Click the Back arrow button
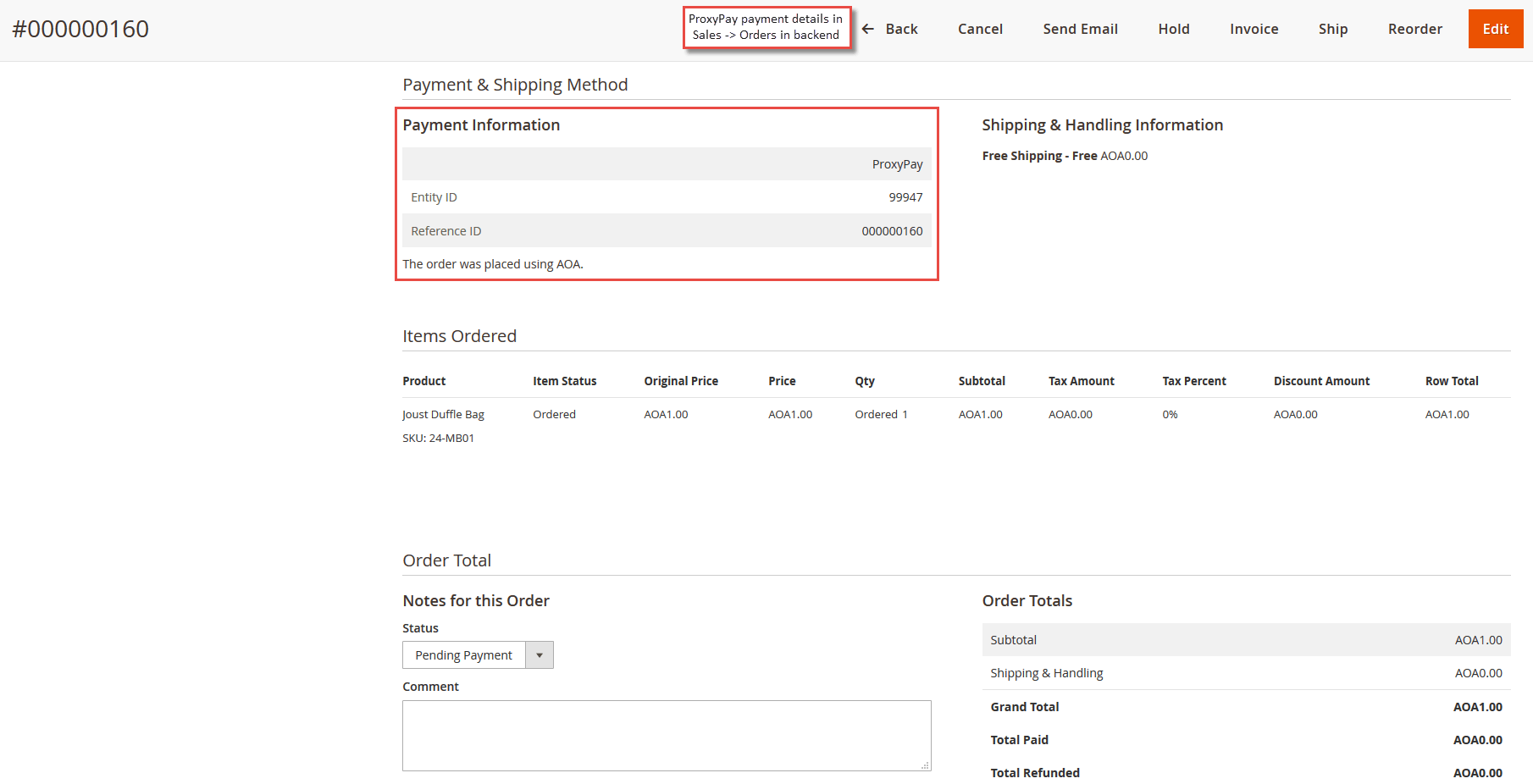Screen dimensions: 1533x784 (889, 29)
